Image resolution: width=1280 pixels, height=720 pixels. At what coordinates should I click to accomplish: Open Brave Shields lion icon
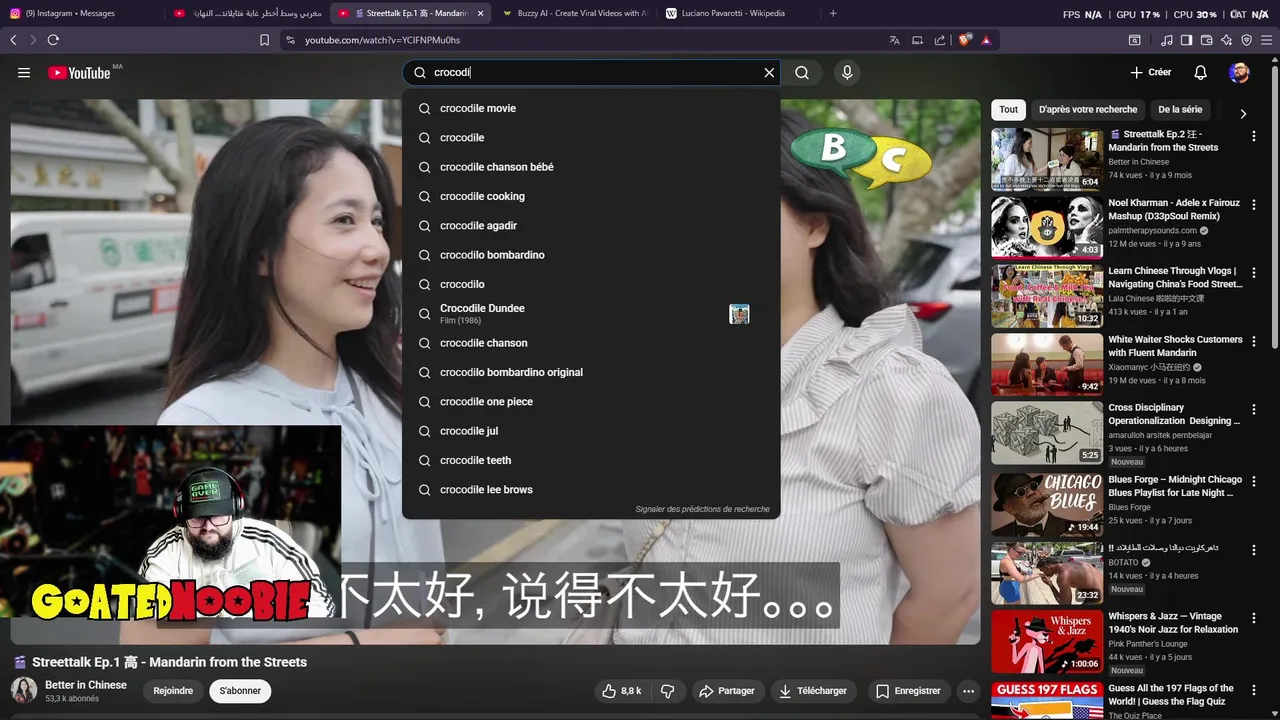pyautogui.click(x=965, y=40)
